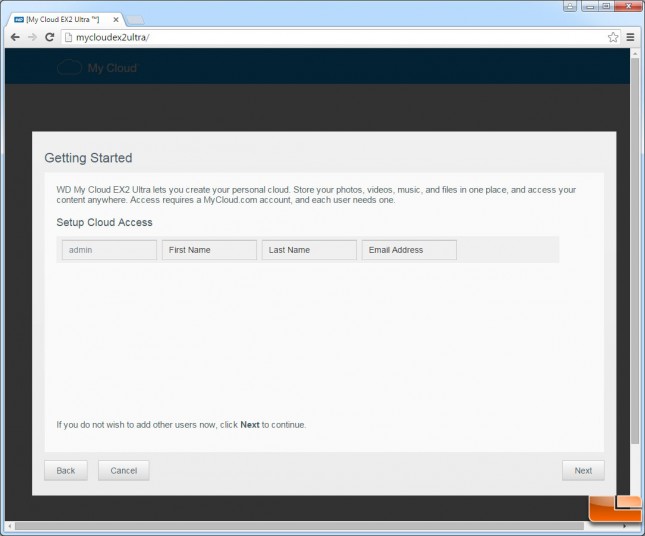This screenshot has width=645, height=536.
Task: Minimize the browser window
Action: [589, 6]
